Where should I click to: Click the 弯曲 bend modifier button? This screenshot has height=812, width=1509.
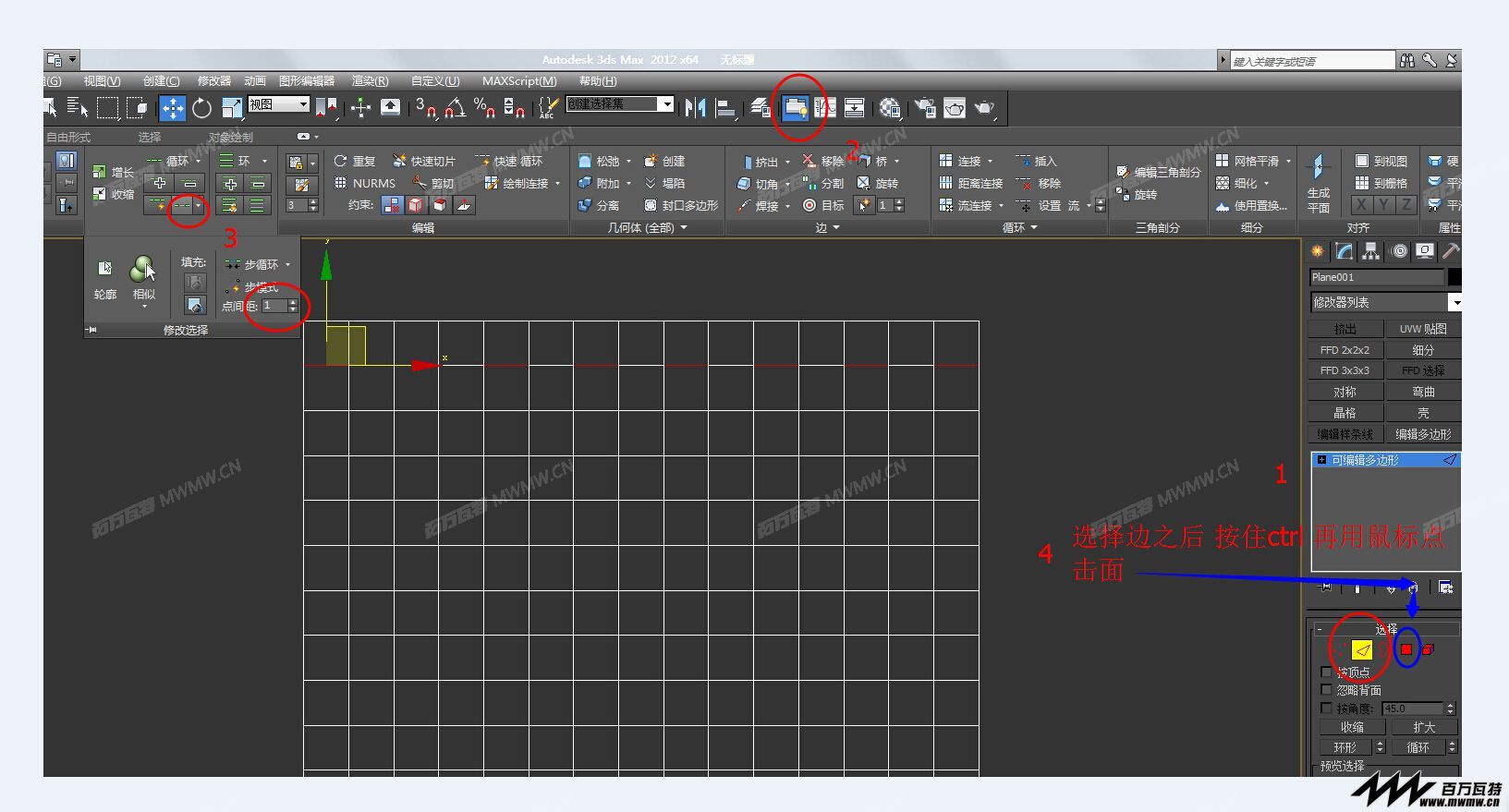coord(1423,392)
